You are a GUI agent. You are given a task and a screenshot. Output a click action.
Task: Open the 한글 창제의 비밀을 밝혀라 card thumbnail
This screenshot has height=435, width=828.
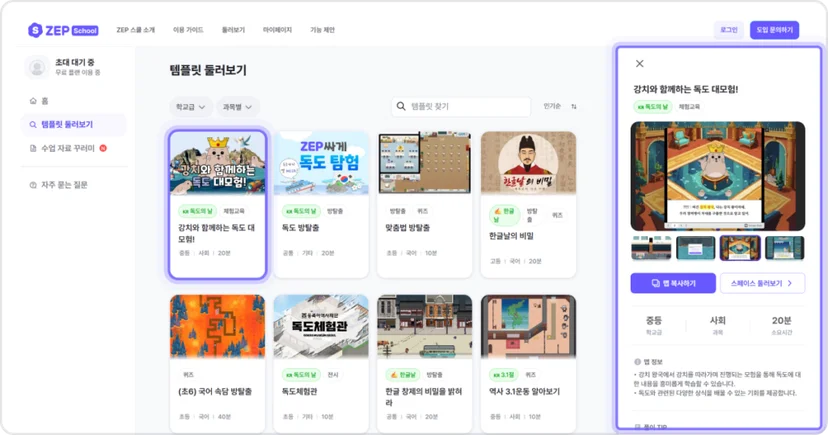424,326
